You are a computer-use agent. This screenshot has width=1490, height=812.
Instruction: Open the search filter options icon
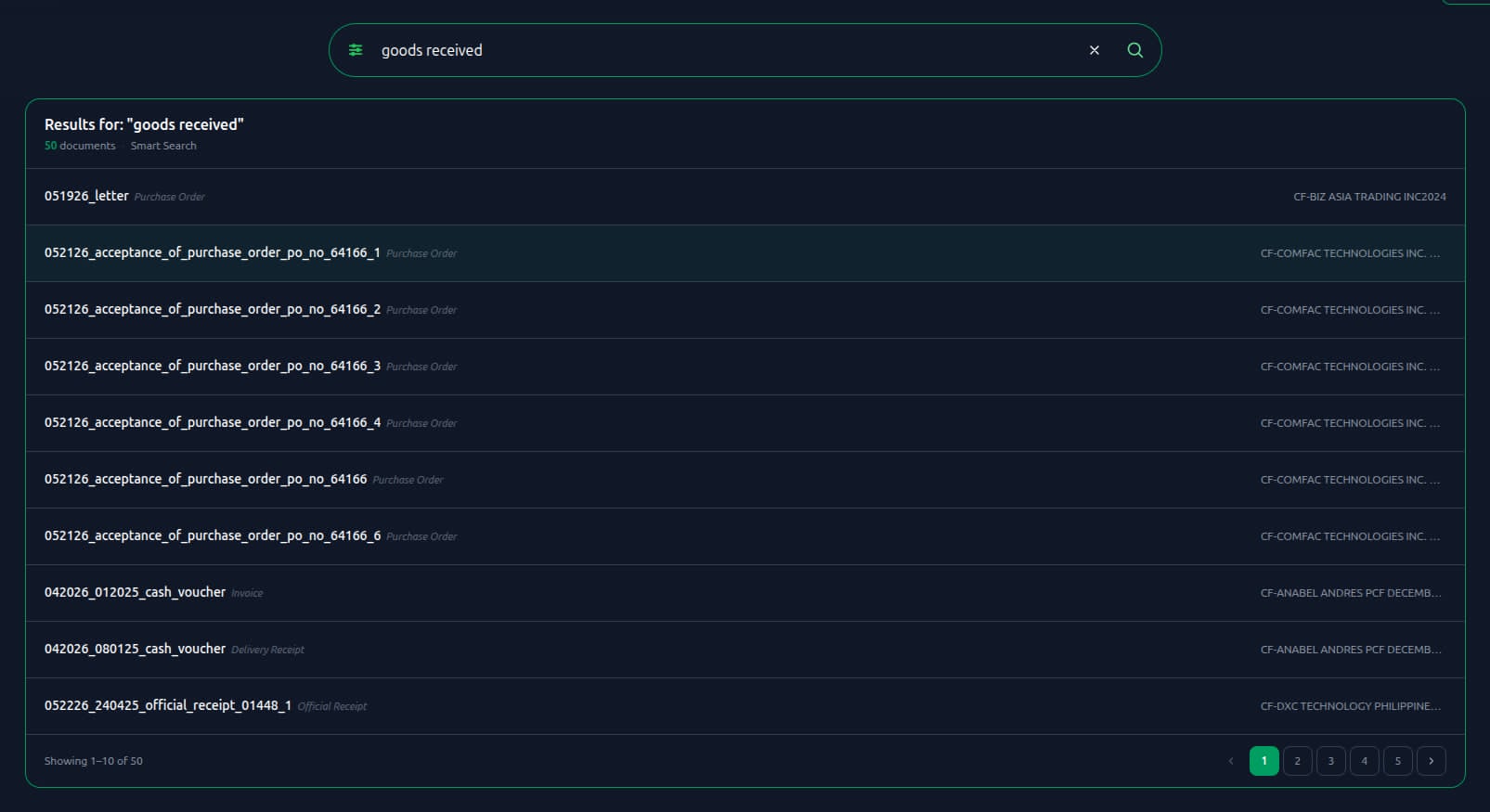pyautogui.click(x=356, y=50)
